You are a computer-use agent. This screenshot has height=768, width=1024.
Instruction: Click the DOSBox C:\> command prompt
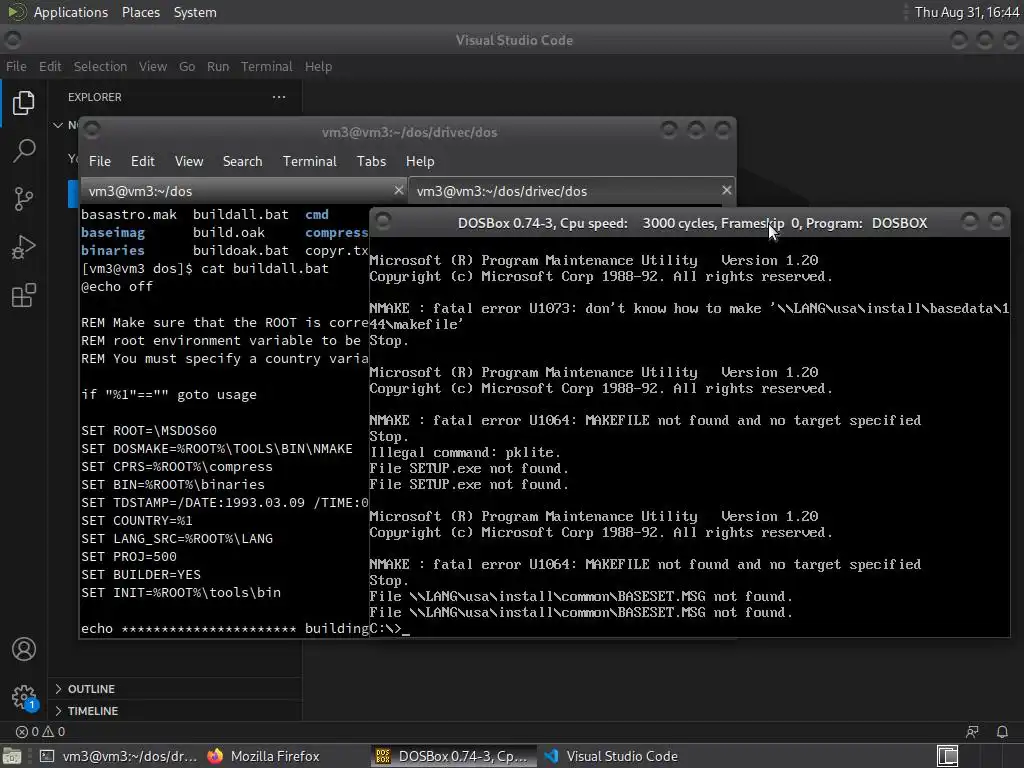tap(389, 628)
